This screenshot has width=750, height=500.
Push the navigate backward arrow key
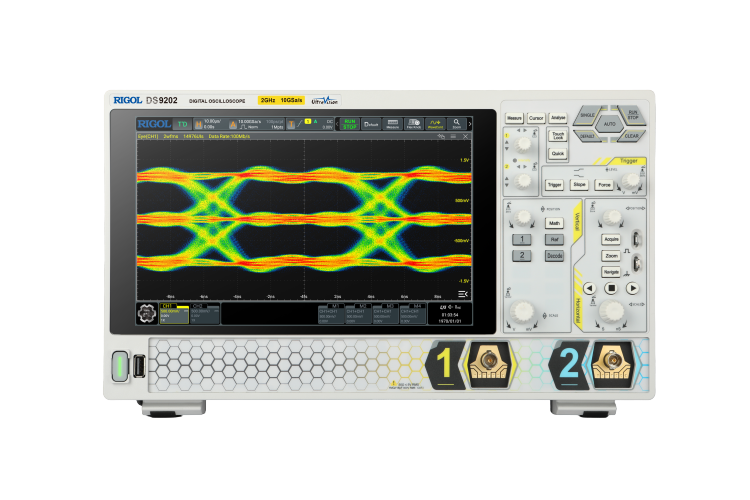point(589,288)
